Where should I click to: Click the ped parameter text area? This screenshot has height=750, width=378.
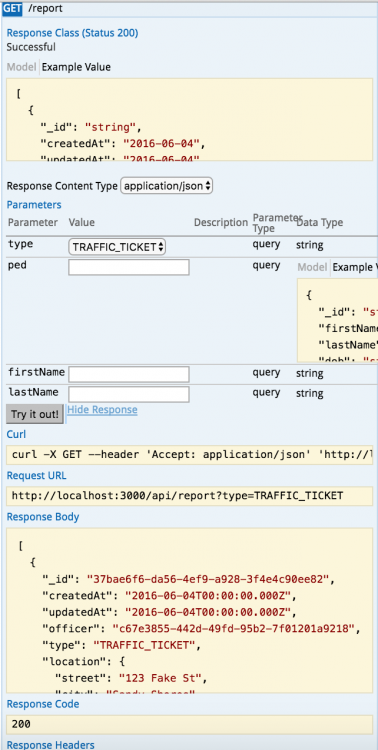pos(129,267)
